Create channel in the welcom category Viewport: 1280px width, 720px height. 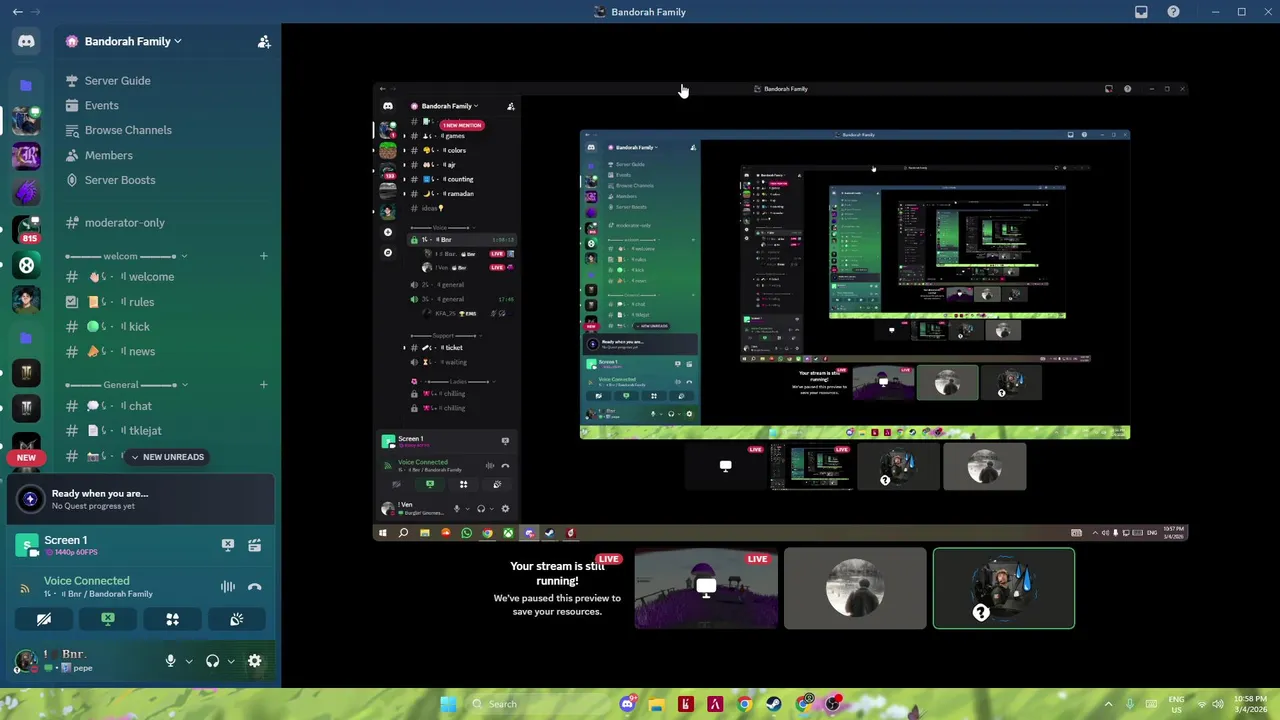click(264, 256)
